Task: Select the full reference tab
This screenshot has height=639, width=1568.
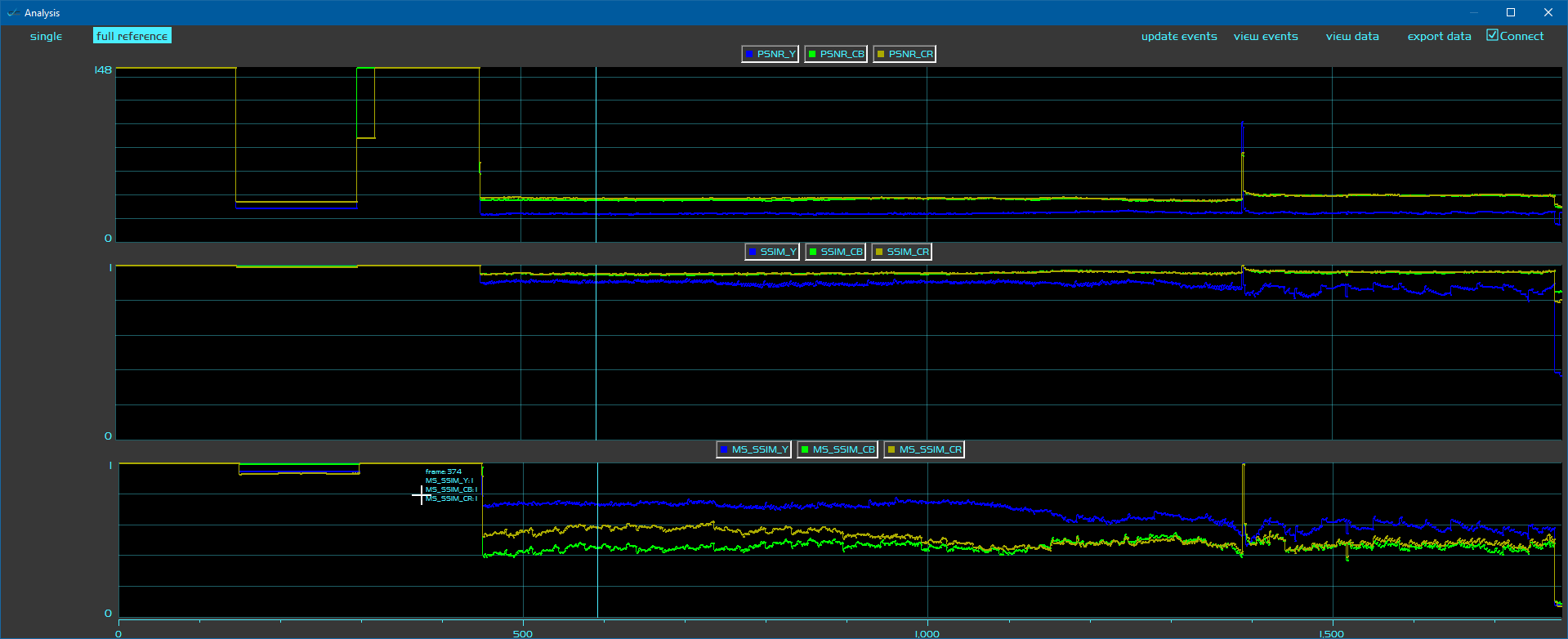Action: click(x=132, y=36)
